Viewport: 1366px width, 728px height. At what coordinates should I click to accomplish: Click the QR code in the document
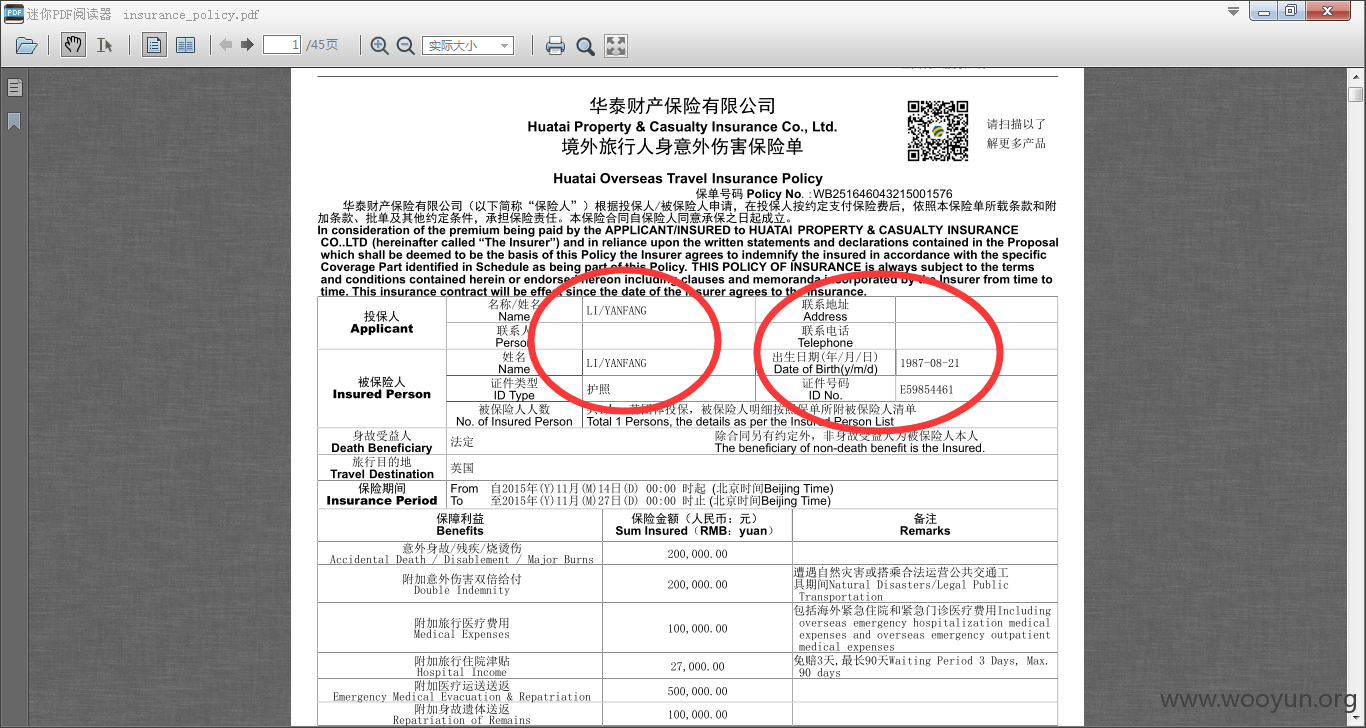[937, 130]
